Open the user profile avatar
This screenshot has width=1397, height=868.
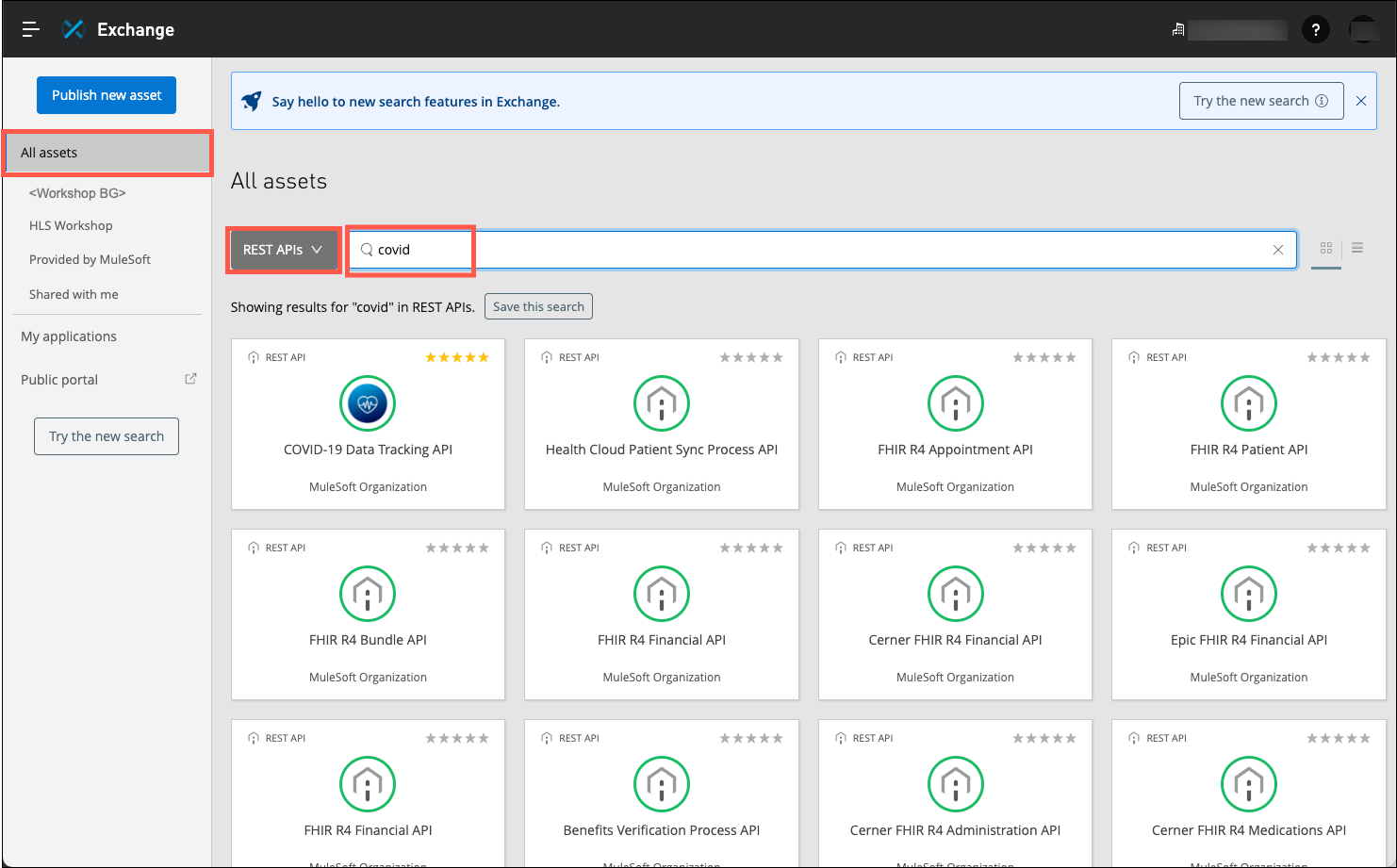coord(1363,29)
